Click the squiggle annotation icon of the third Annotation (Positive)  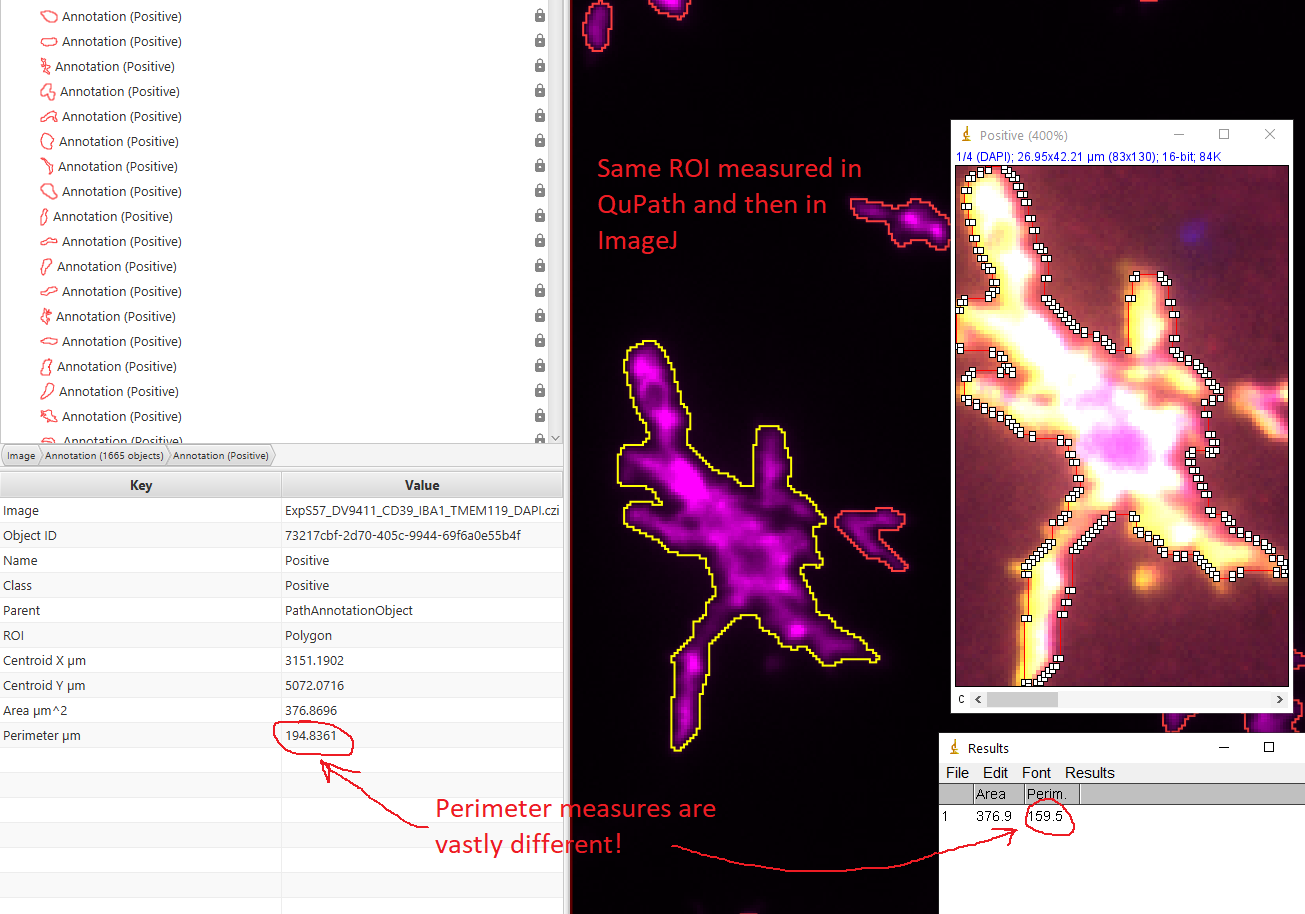[46, 65]
